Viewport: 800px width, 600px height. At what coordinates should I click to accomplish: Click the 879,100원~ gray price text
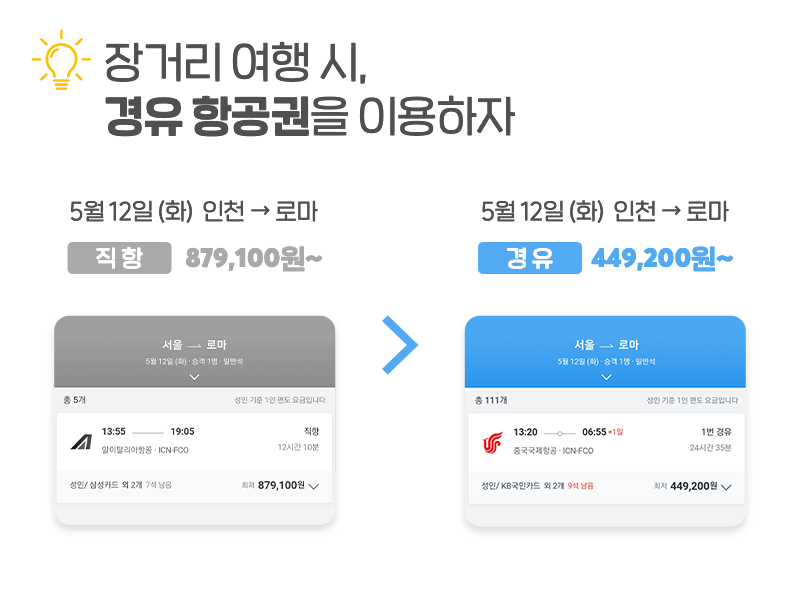pos(254,258)
